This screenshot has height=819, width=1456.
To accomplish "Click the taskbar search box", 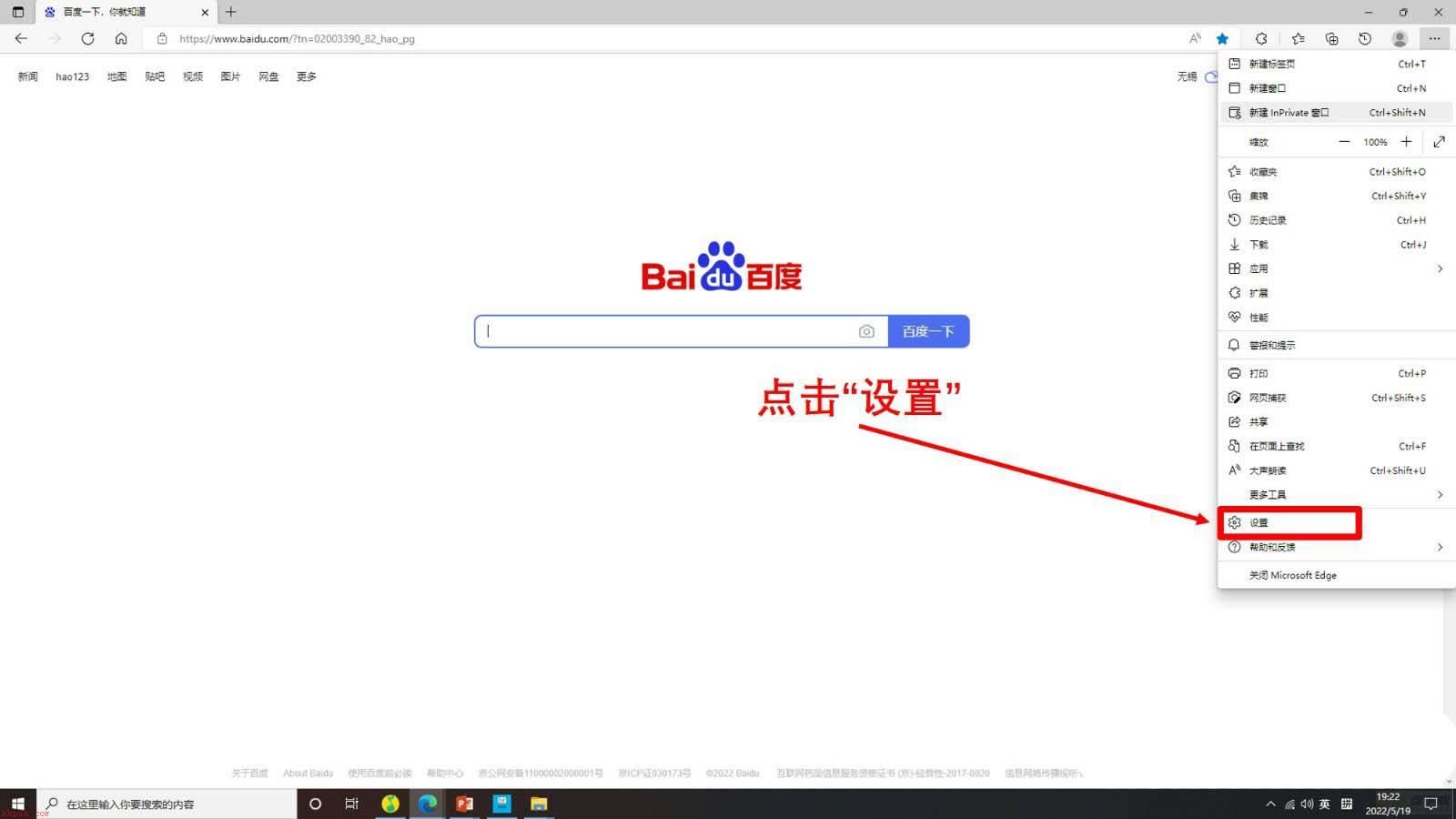I will pos(167,804).
